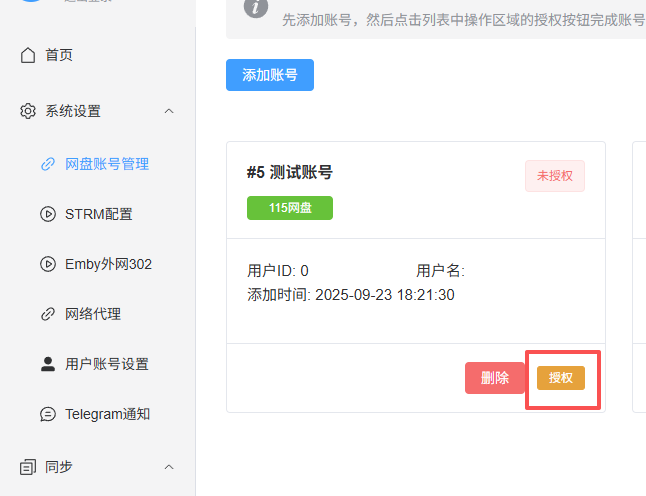Click the '#5 测试账号' card title

coord(290,172)
